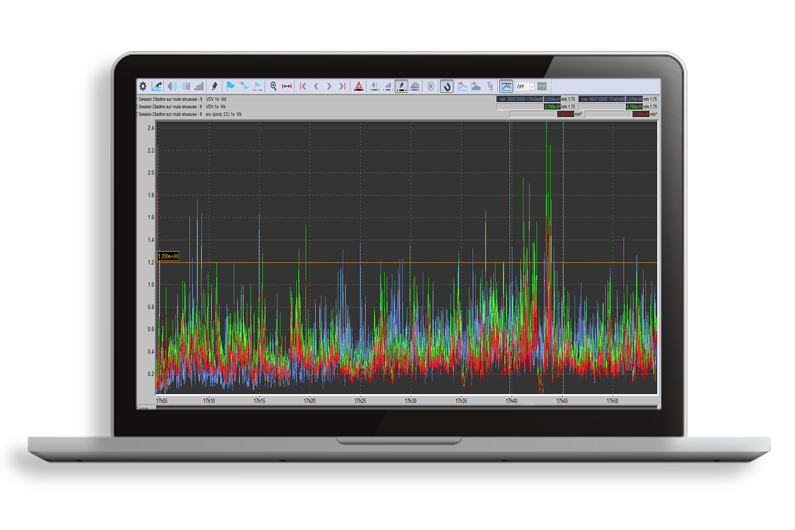795x530 pixels.
Task: Click the red value field in left cursor panel
Action: pyautogui.click(x=566, y=114)
